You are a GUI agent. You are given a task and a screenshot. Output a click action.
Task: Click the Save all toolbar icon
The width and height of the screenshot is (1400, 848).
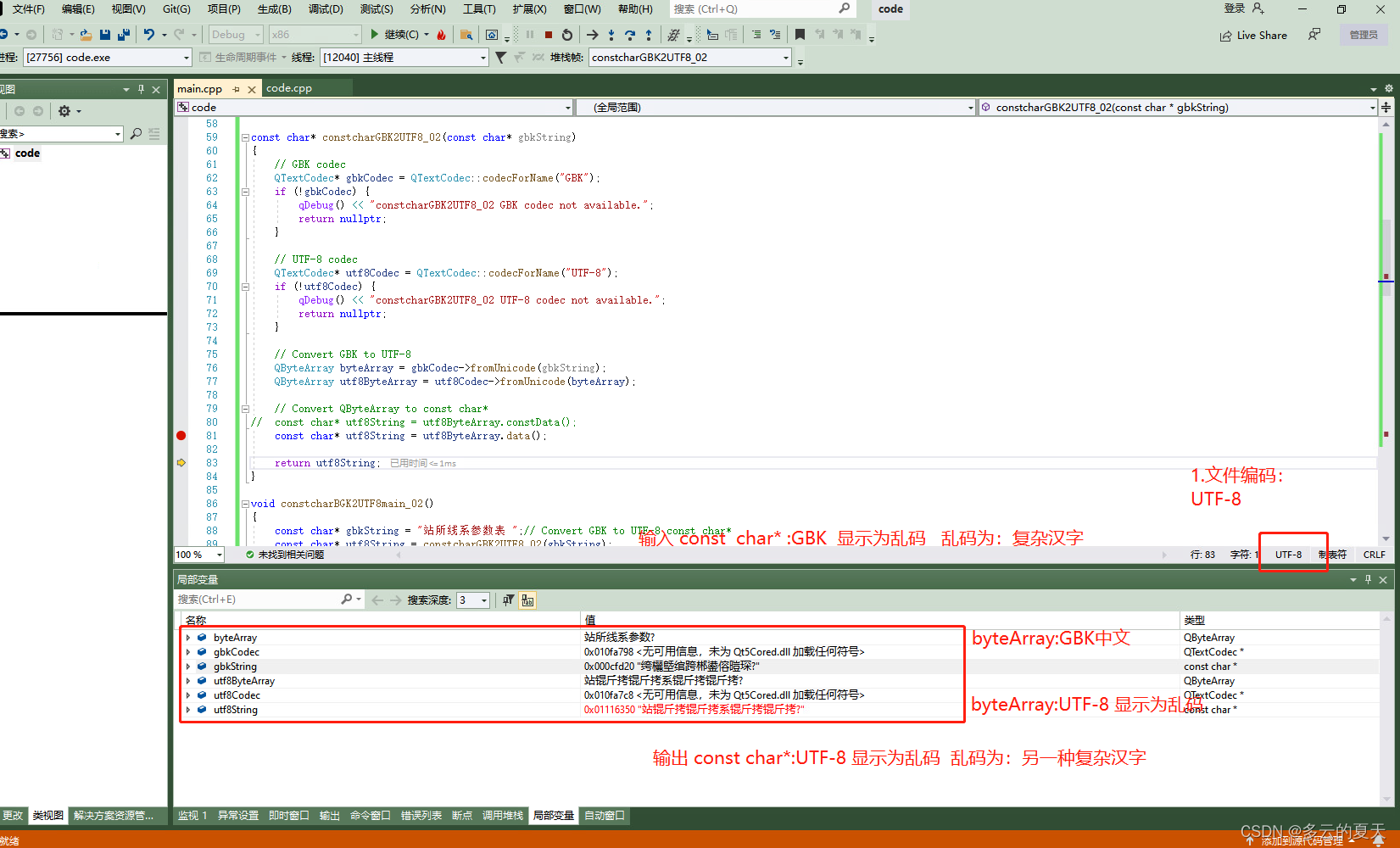click(123, 34)
